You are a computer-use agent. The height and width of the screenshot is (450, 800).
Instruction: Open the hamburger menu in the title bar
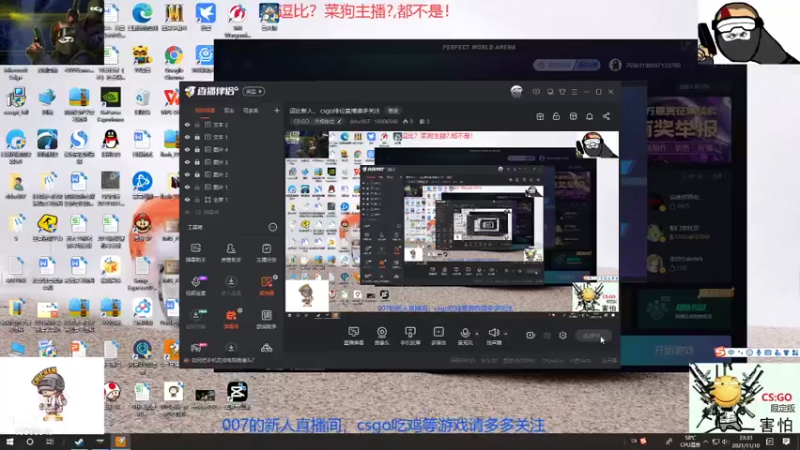point(574,92)
